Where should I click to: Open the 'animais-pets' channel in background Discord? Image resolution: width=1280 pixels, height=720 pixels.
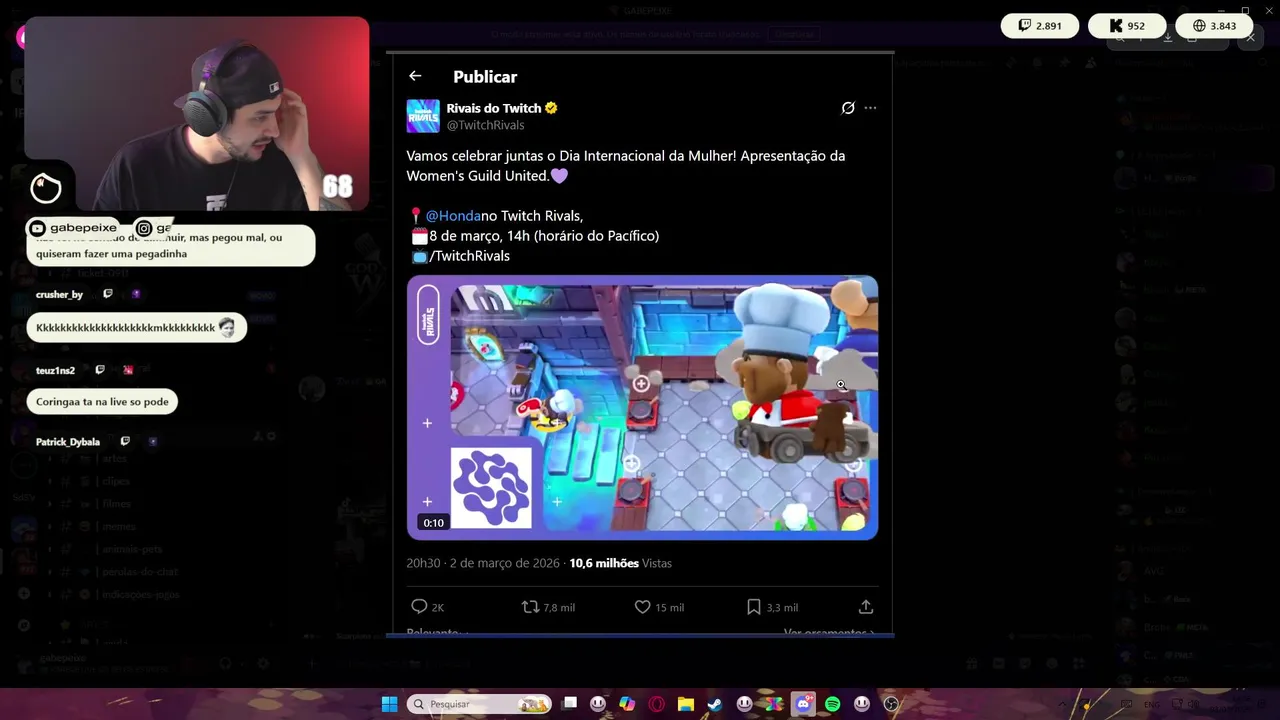point(132,549)
